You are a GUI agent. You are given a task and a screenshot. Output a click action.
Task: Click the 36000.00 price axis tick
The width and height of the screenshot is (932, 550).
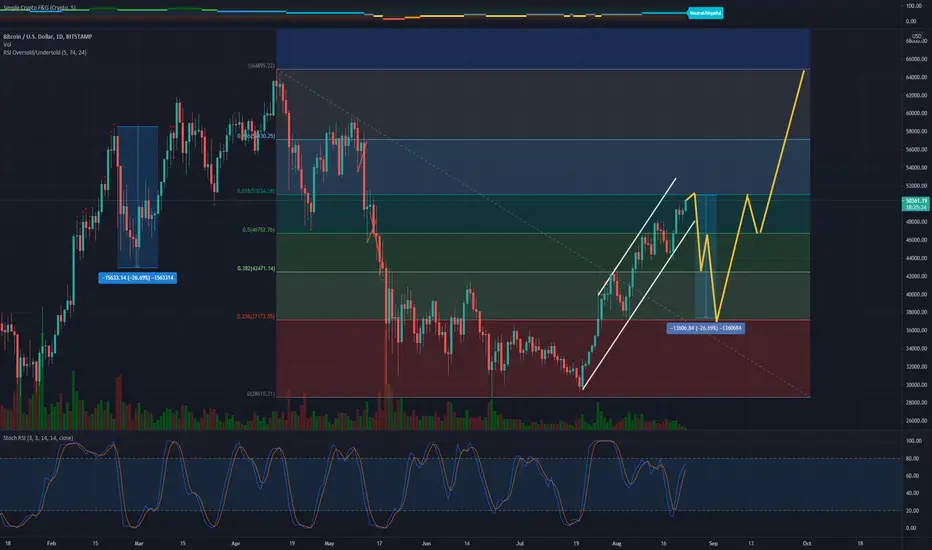point(916,331)
